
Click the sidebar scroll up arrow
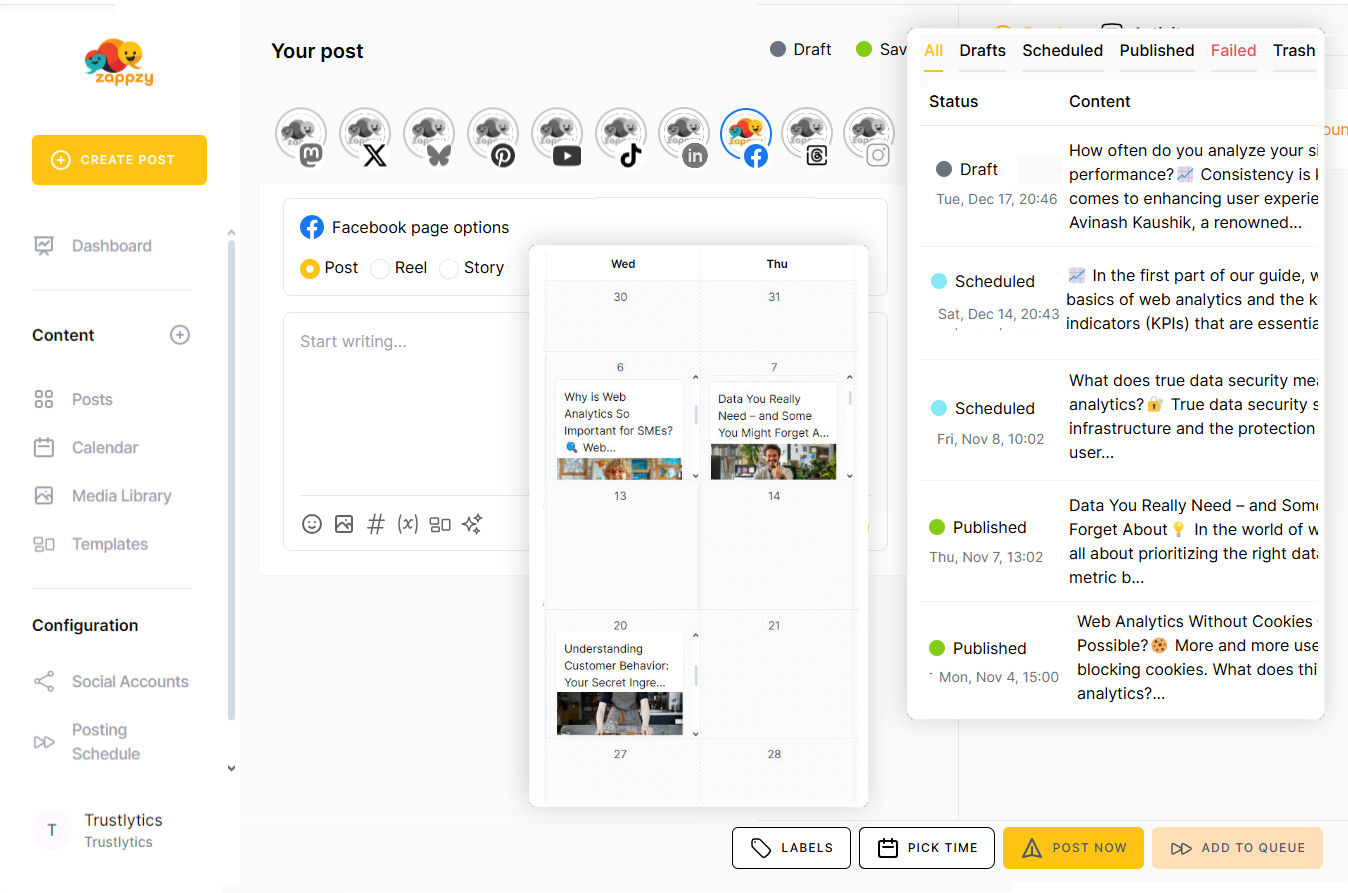[232, 233]
